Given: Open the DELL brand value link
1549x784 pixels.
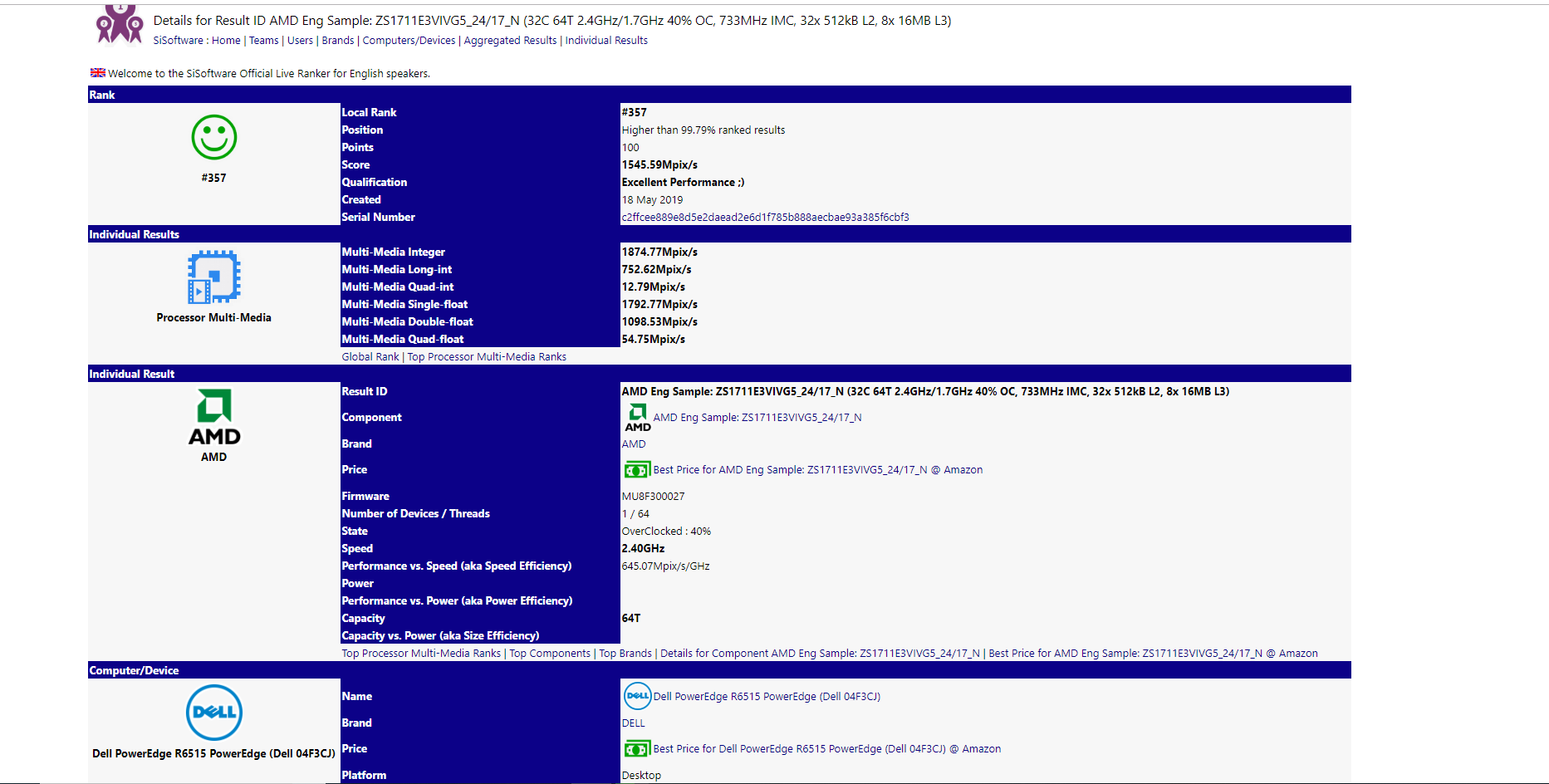Looking at the screenshot, I should pyautogui.click(x=634, y=723).
